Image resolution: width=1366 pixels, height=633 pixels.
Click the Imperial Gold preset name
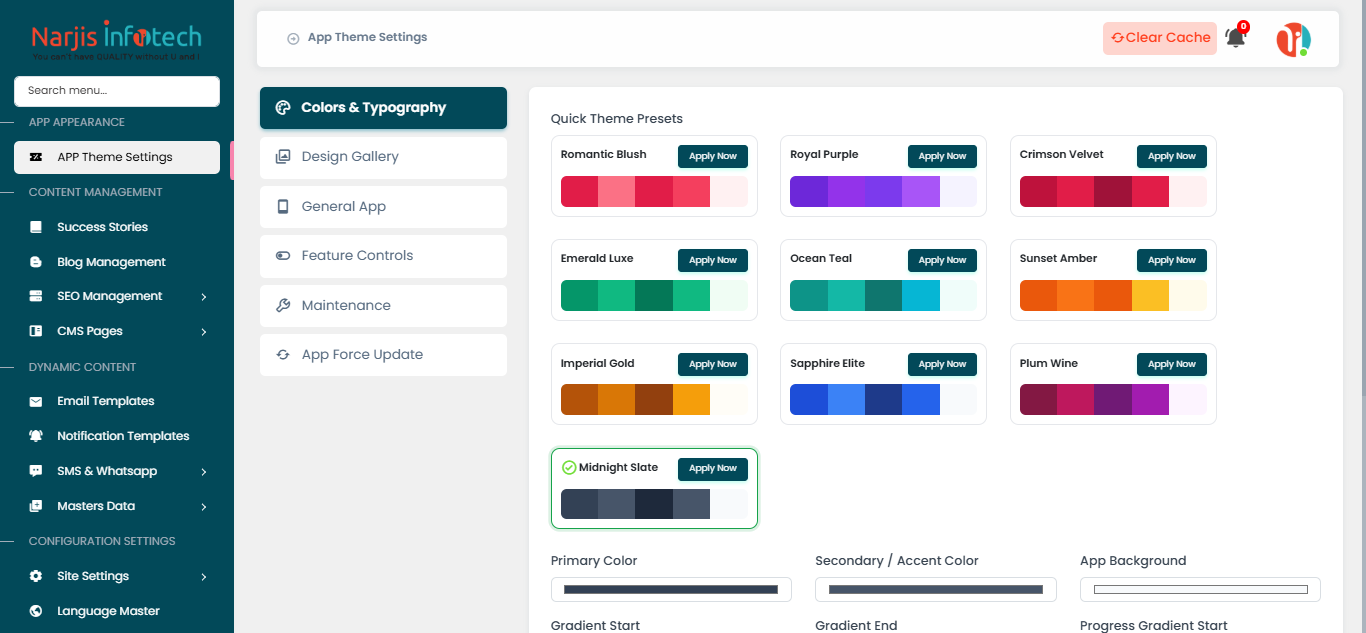click(598, 364)
